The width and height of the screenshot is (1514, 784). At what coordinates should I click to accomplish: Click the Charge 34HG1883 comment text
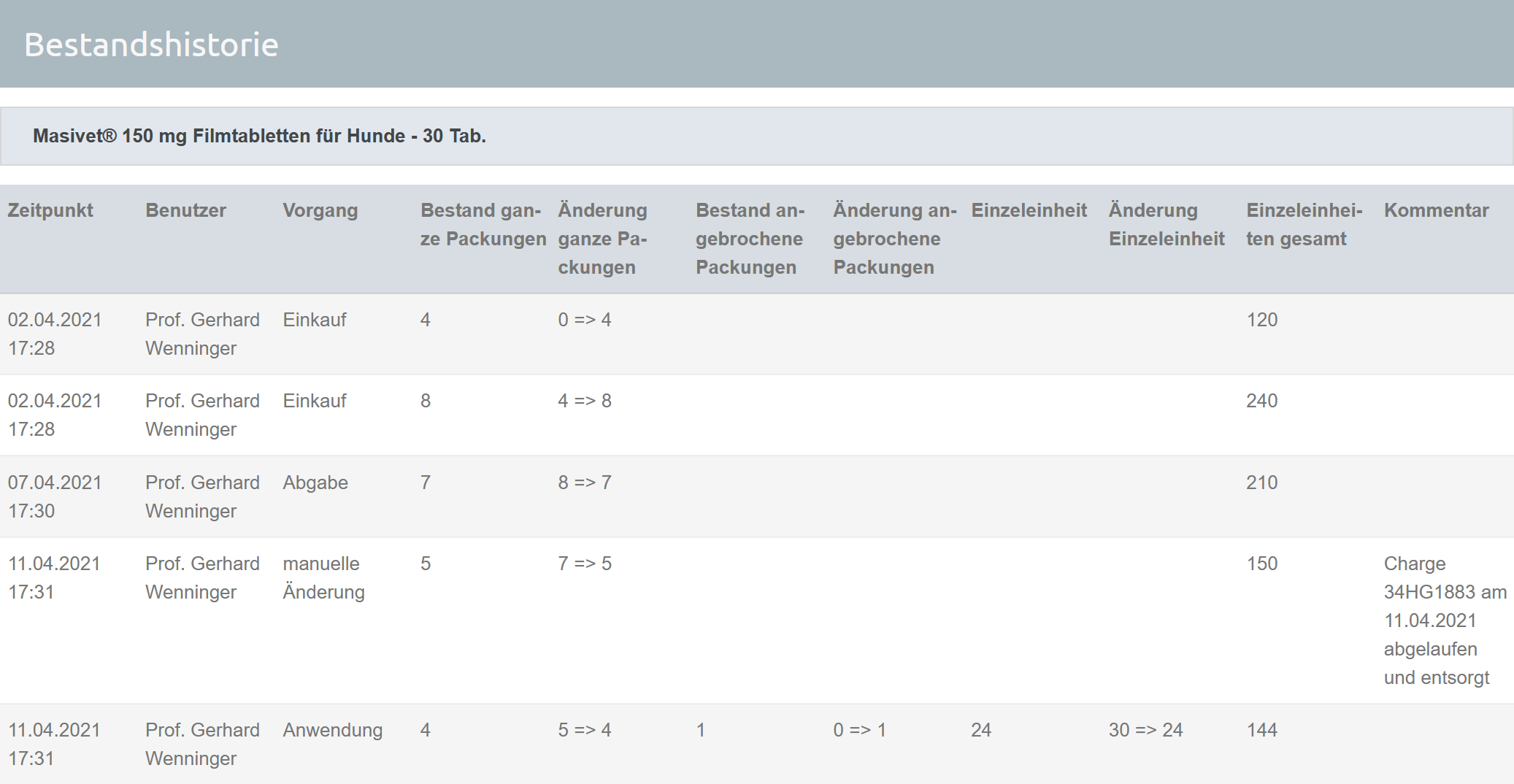pyautogui.click(x=1445, y=620)
